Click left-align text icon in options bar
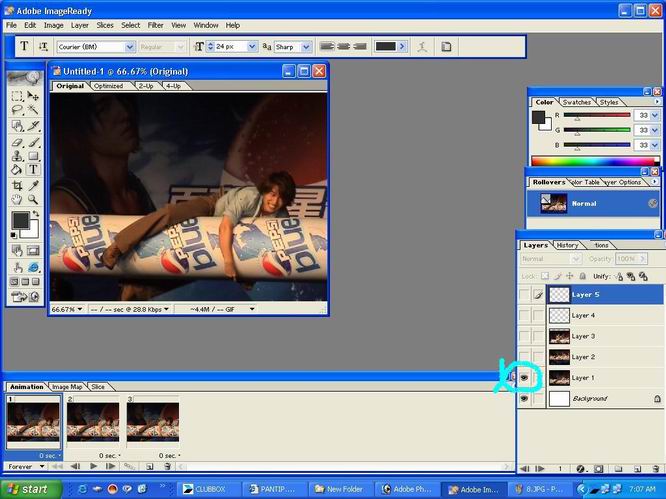 coord(327,46)
